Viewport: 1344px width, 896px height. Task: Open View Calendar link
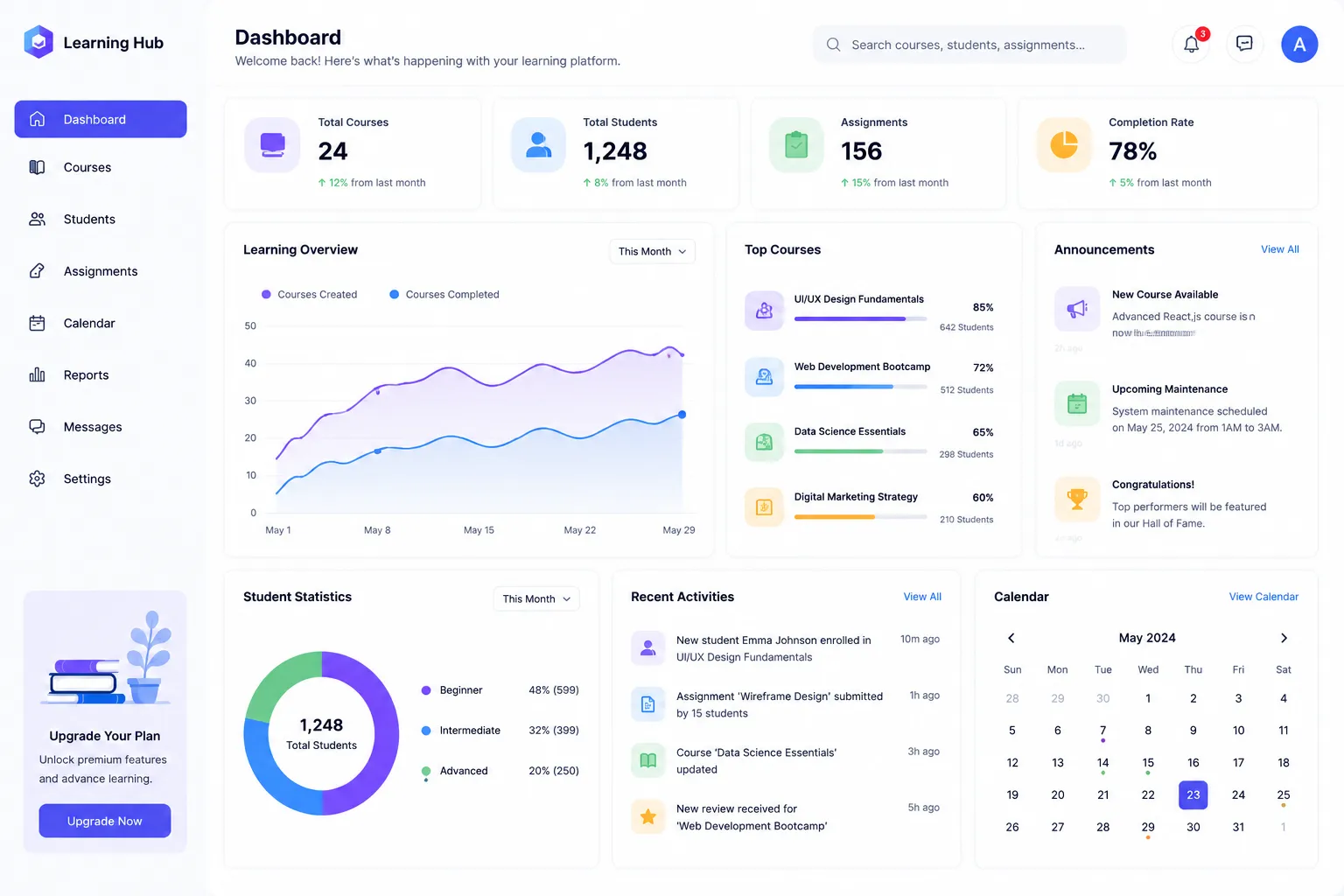pos(1263,597)
